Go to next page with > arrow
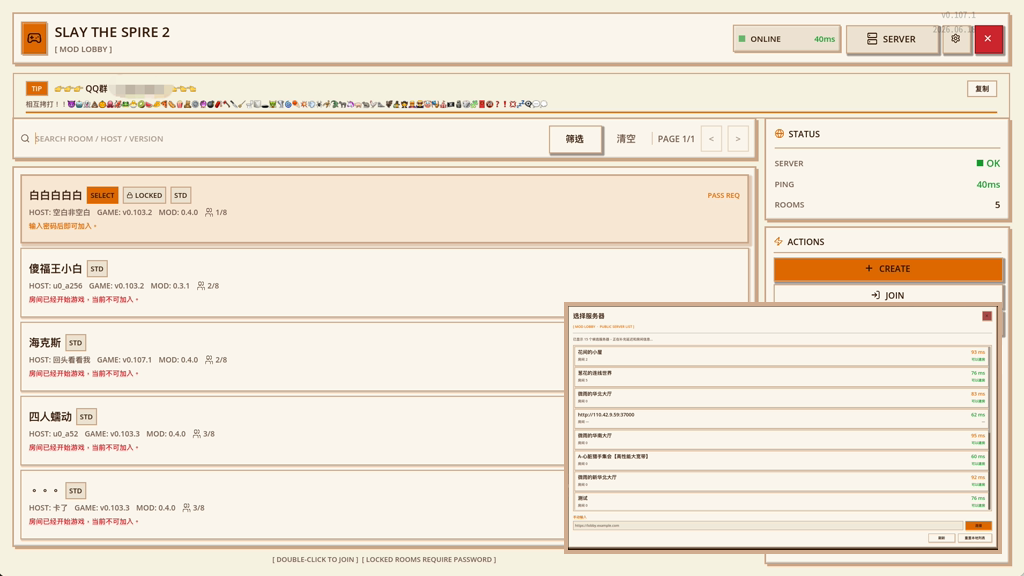The width and height of the screenshot is (1024, 576). coord(738,139)
